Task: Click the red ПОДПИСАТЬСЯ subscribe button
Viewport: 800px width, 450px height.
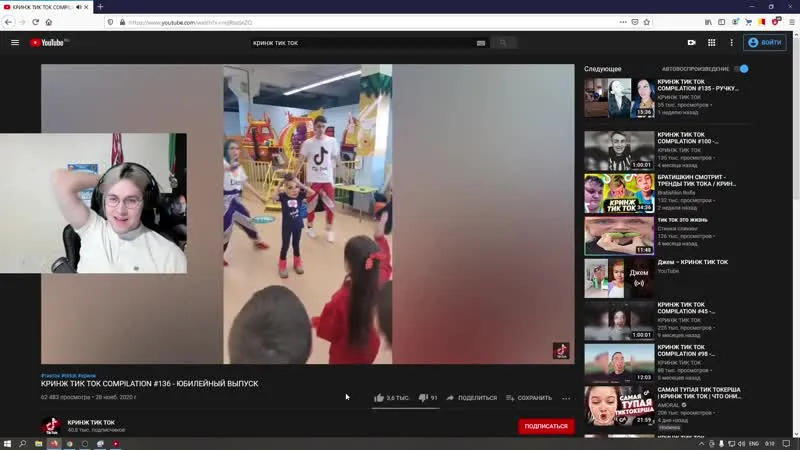Action: 546,427
